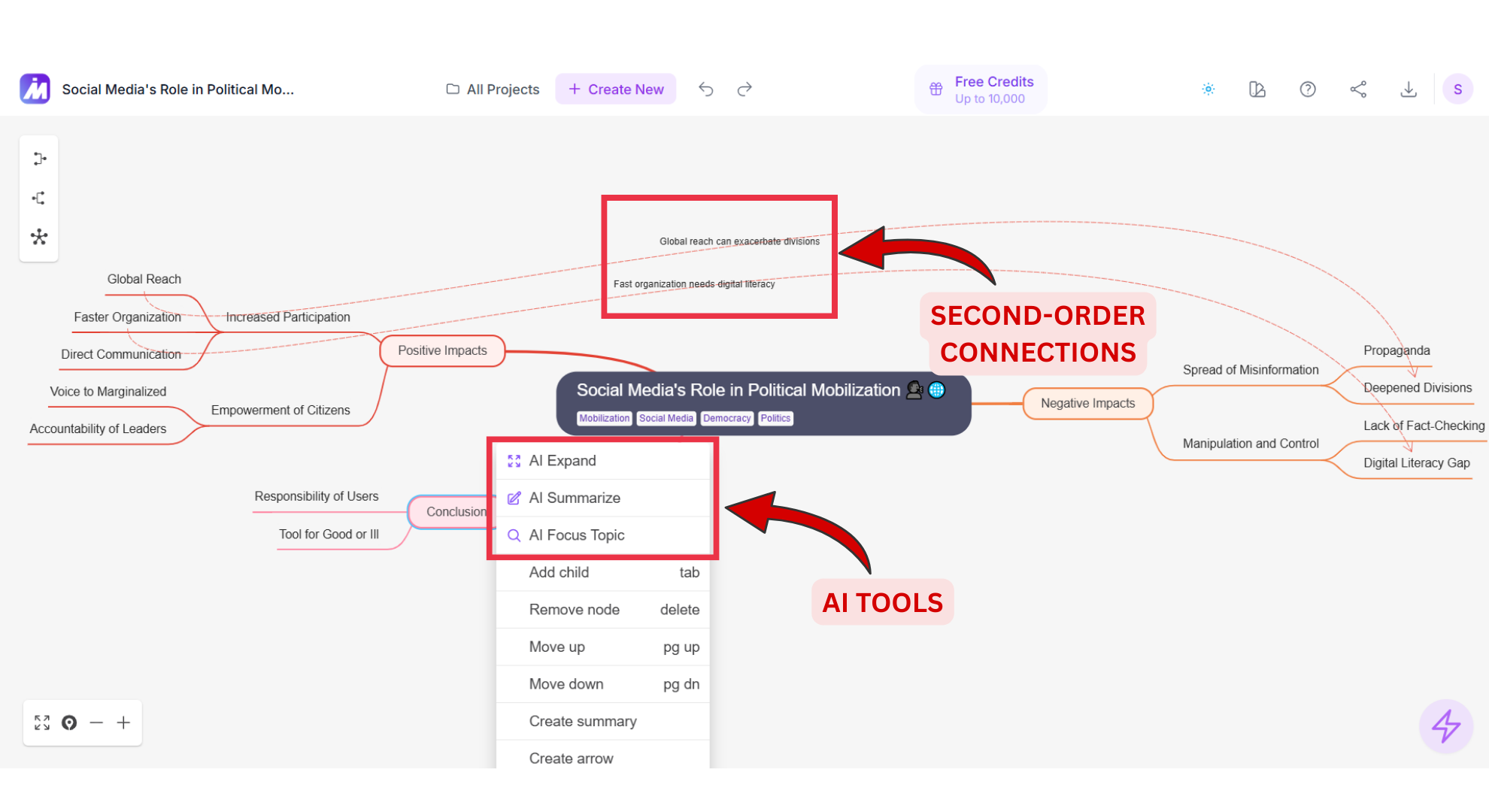Toggle the light/dark theme sun icon
Image resolution: width=1489 pixels, height=812 pixels.
pyautogui.click(x=1208, y=89)
